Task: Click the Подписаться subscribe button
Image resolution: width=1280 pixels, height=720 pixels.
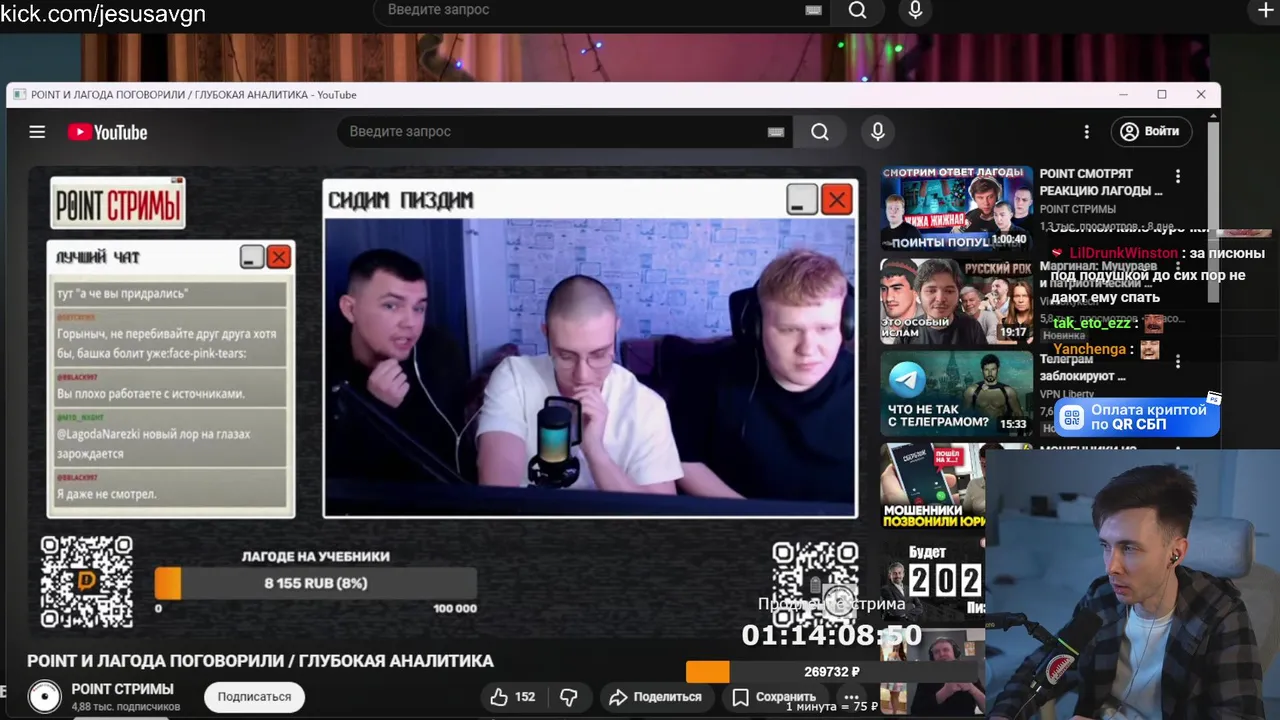Action: (255, 697)
